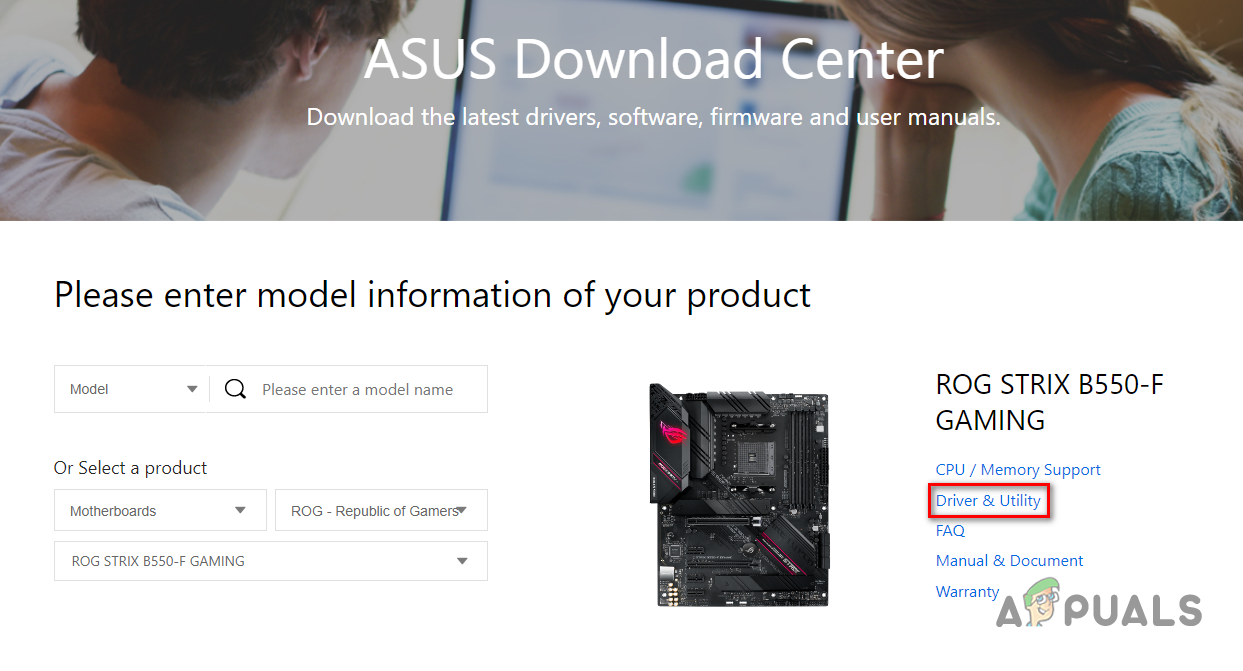Follow the Warranty link
Screen dimensions: 1243x671
tap(967, 591)
